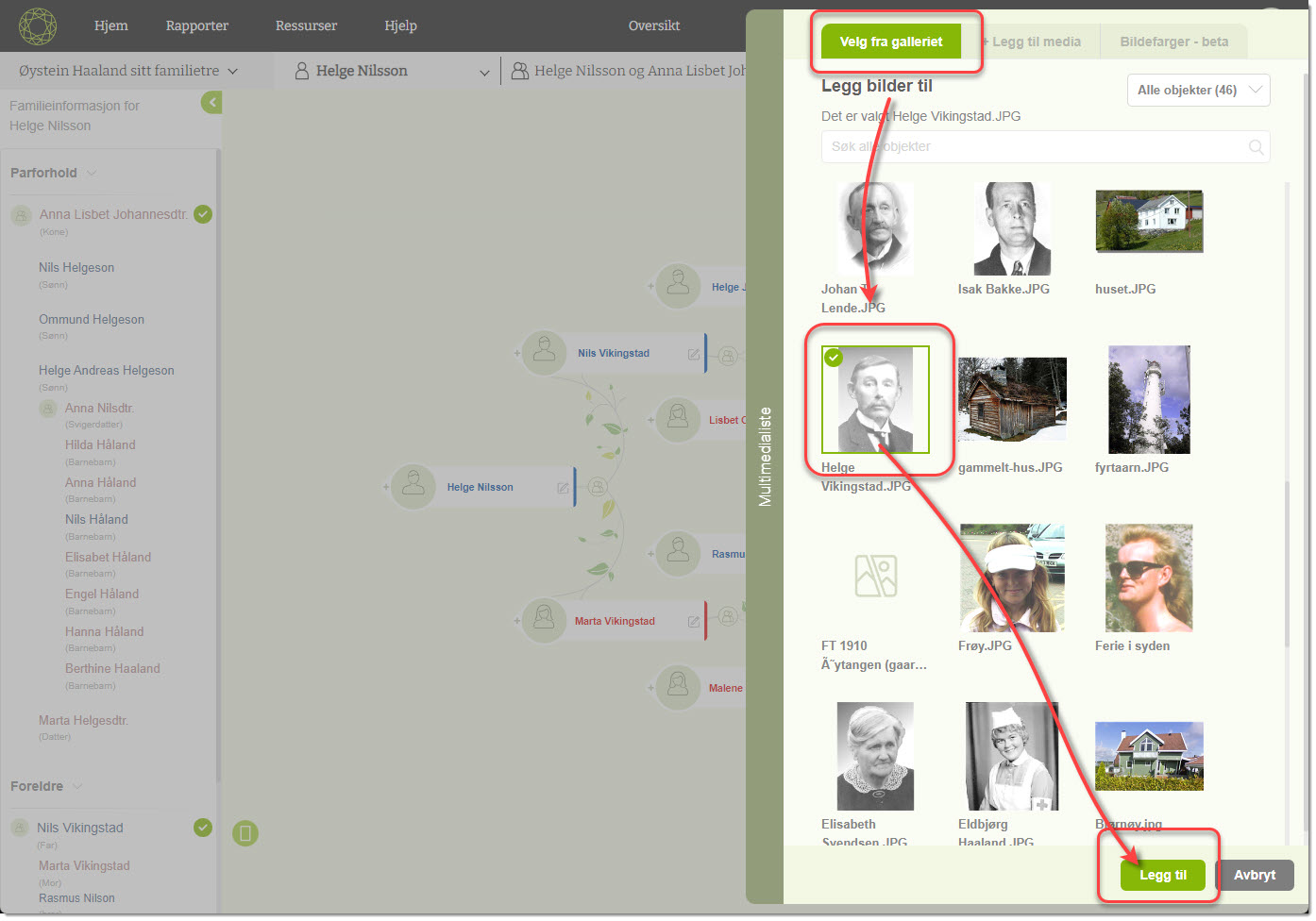This screenshot has width=1316, height=921.
Task: Click the gallery vertical scrollbar
Action: [1286, 566]
